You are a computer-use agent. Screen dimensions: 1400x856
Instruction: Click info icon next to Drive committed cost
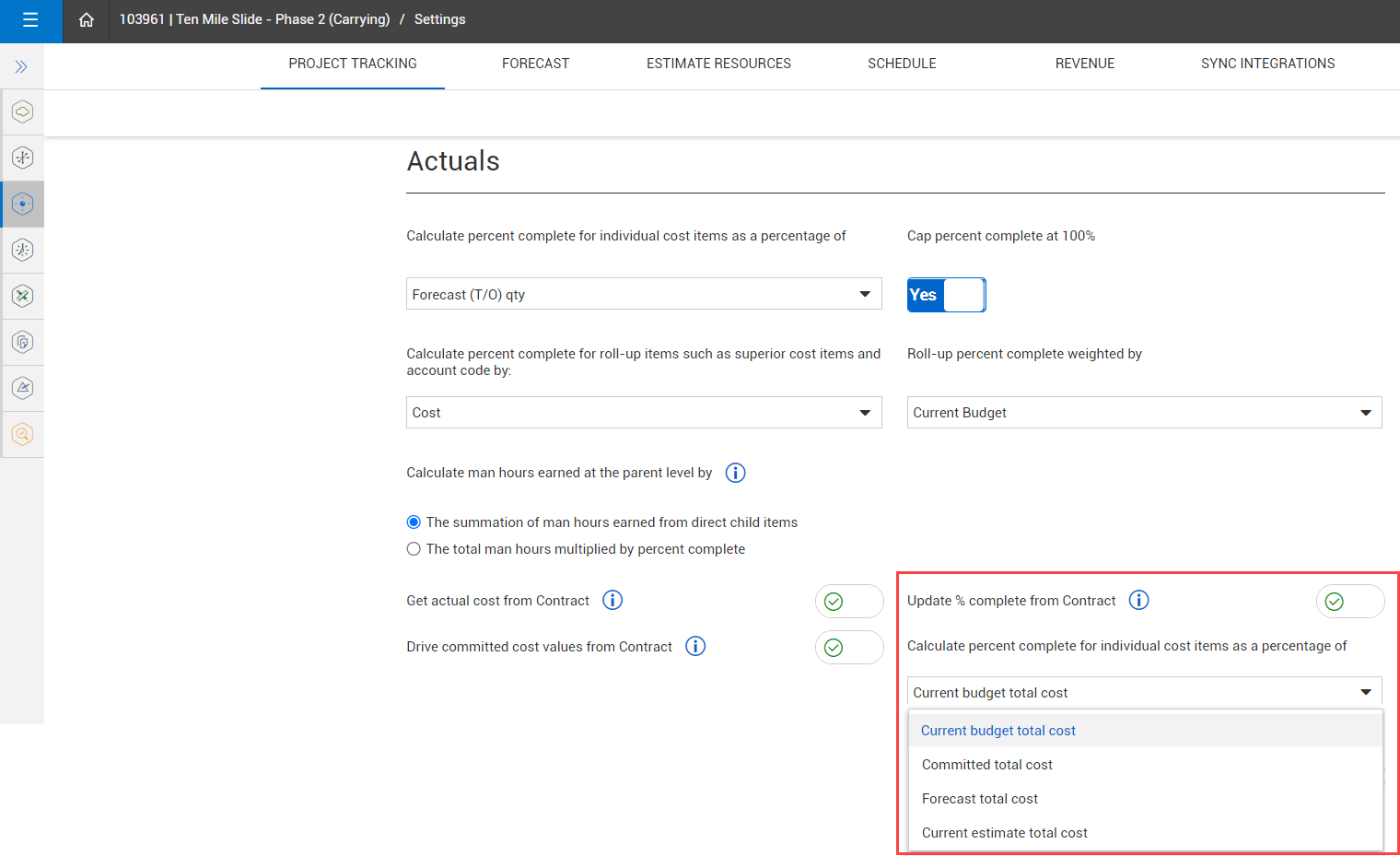pos(696,646)
